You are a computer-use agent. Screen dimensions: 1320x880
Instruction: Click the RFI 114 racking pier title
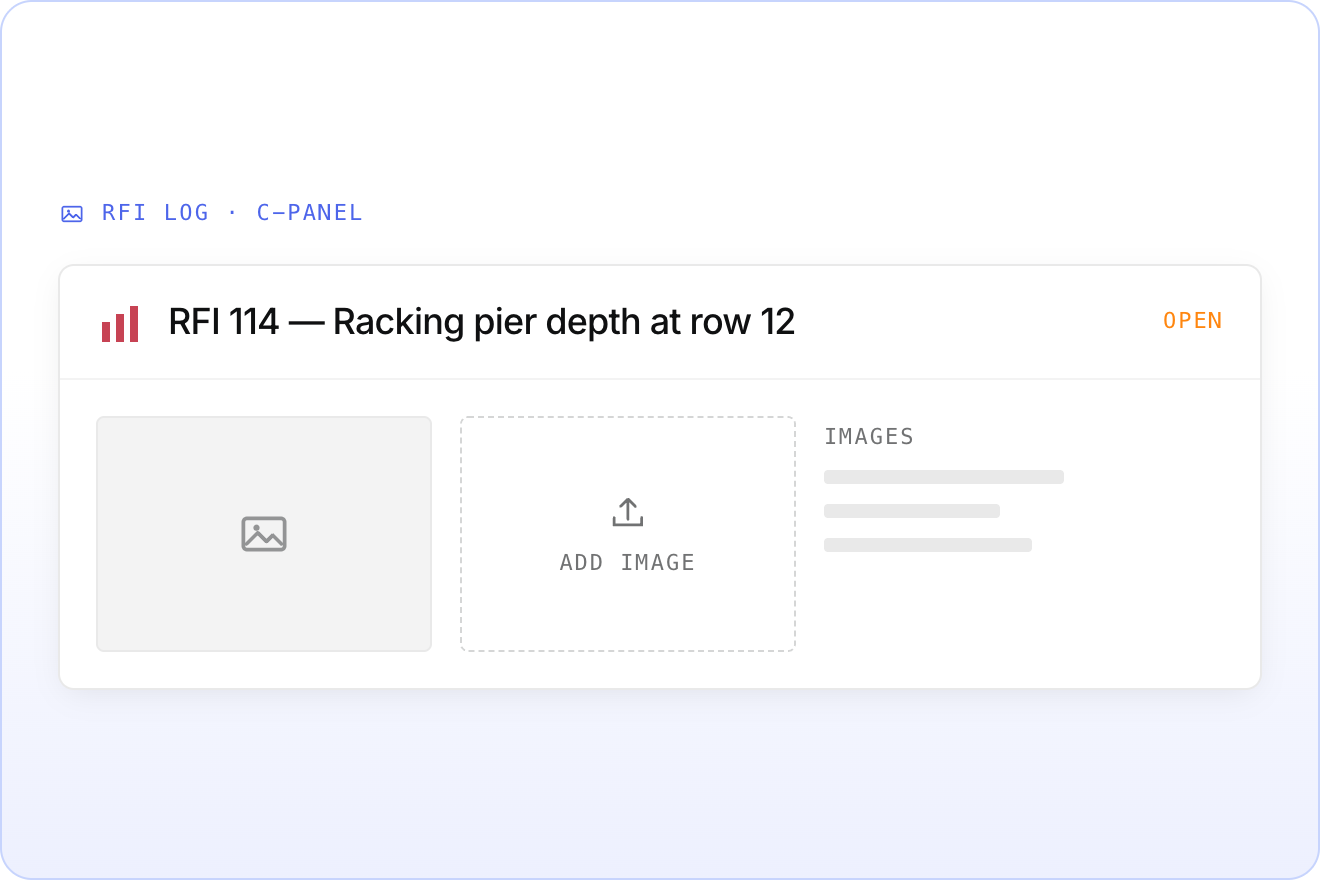point(482,322)
